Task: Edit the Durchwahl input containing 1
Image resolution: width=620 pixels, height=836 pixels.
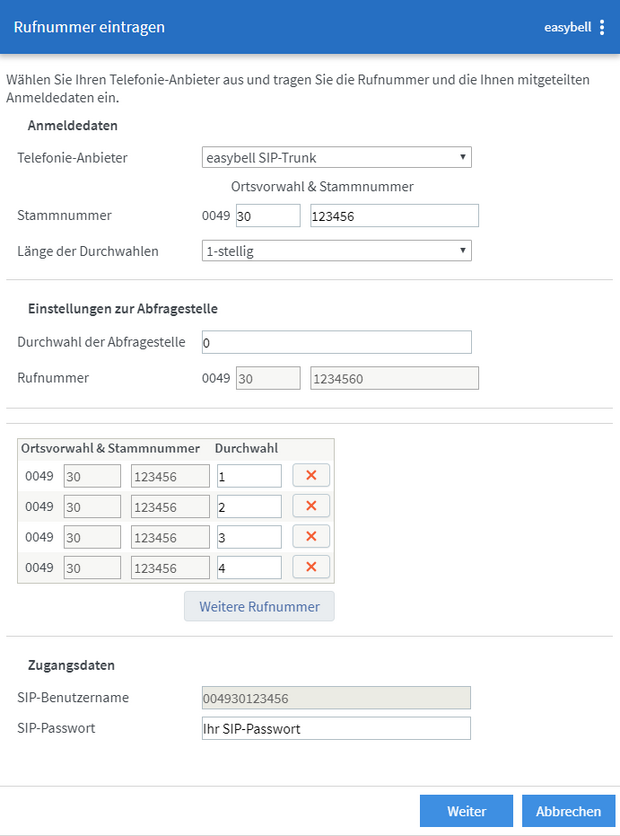Action: pyautogui.click(x=248, y=476)
